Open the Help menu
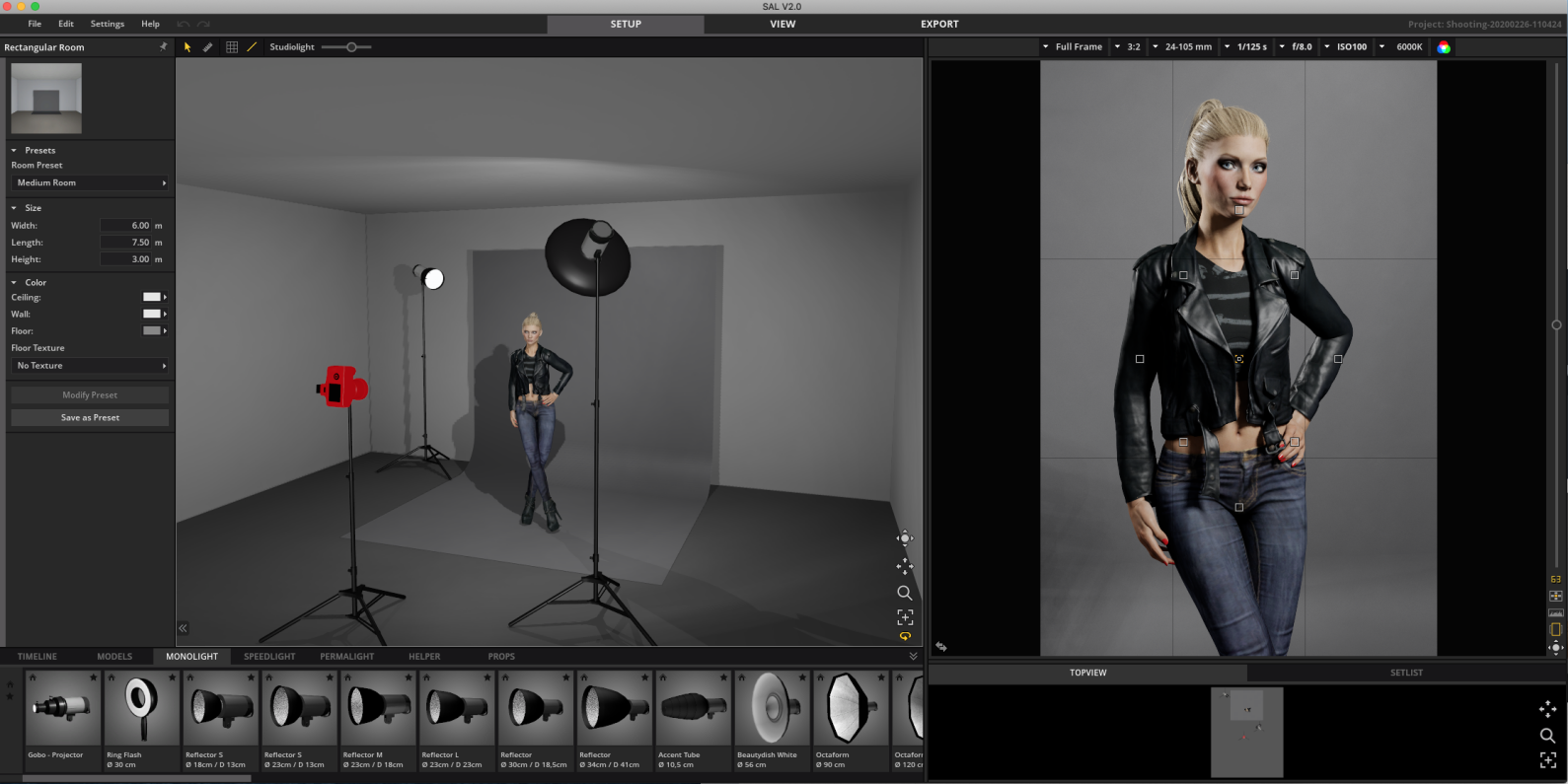 [150, 24]
